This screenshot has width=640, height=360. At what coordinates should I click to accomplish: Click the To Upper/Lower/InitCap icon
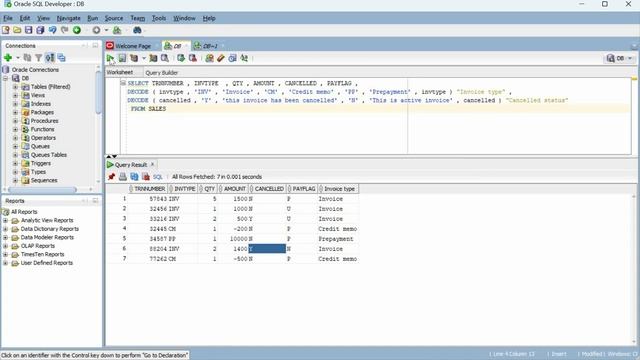click(x=244, y=58)
